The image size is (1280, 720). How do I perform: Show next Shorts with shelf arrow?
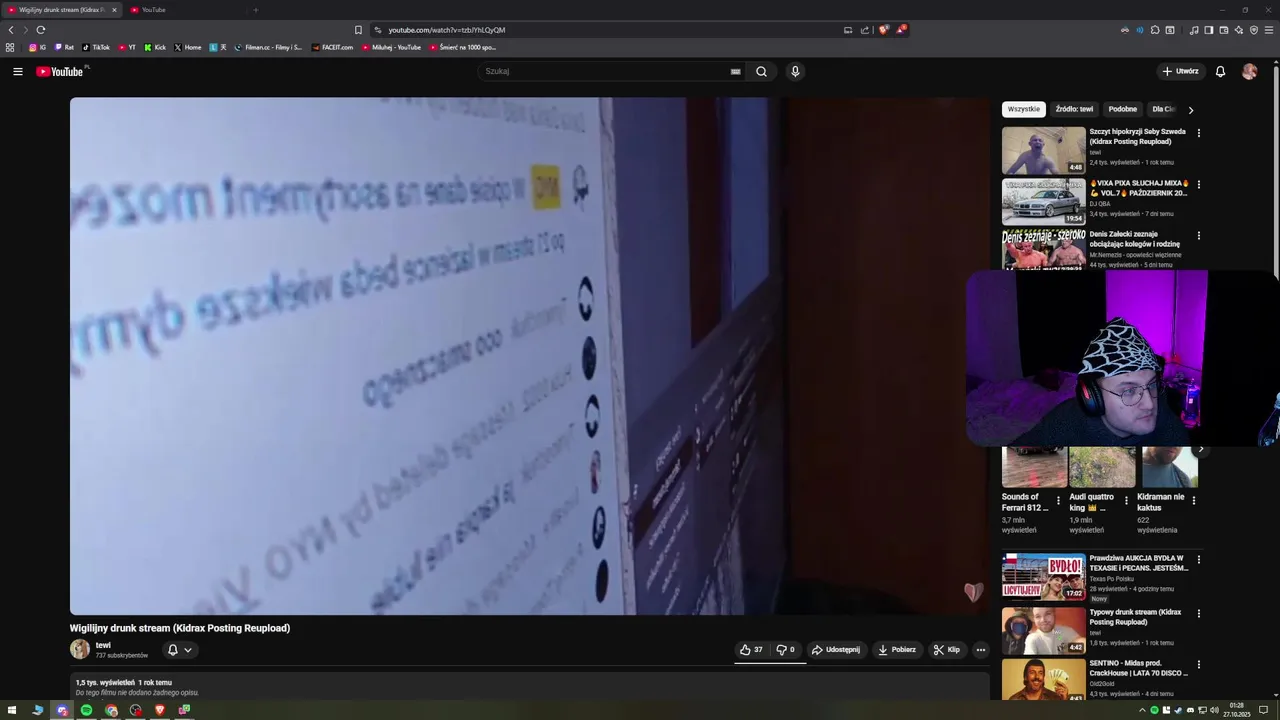pos(1201,450)
